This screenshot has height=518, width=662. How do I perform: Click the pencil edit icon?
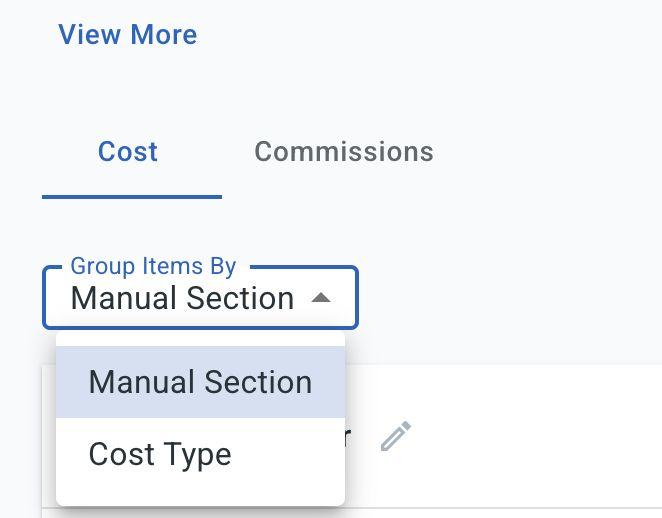[x=396, y=436]
